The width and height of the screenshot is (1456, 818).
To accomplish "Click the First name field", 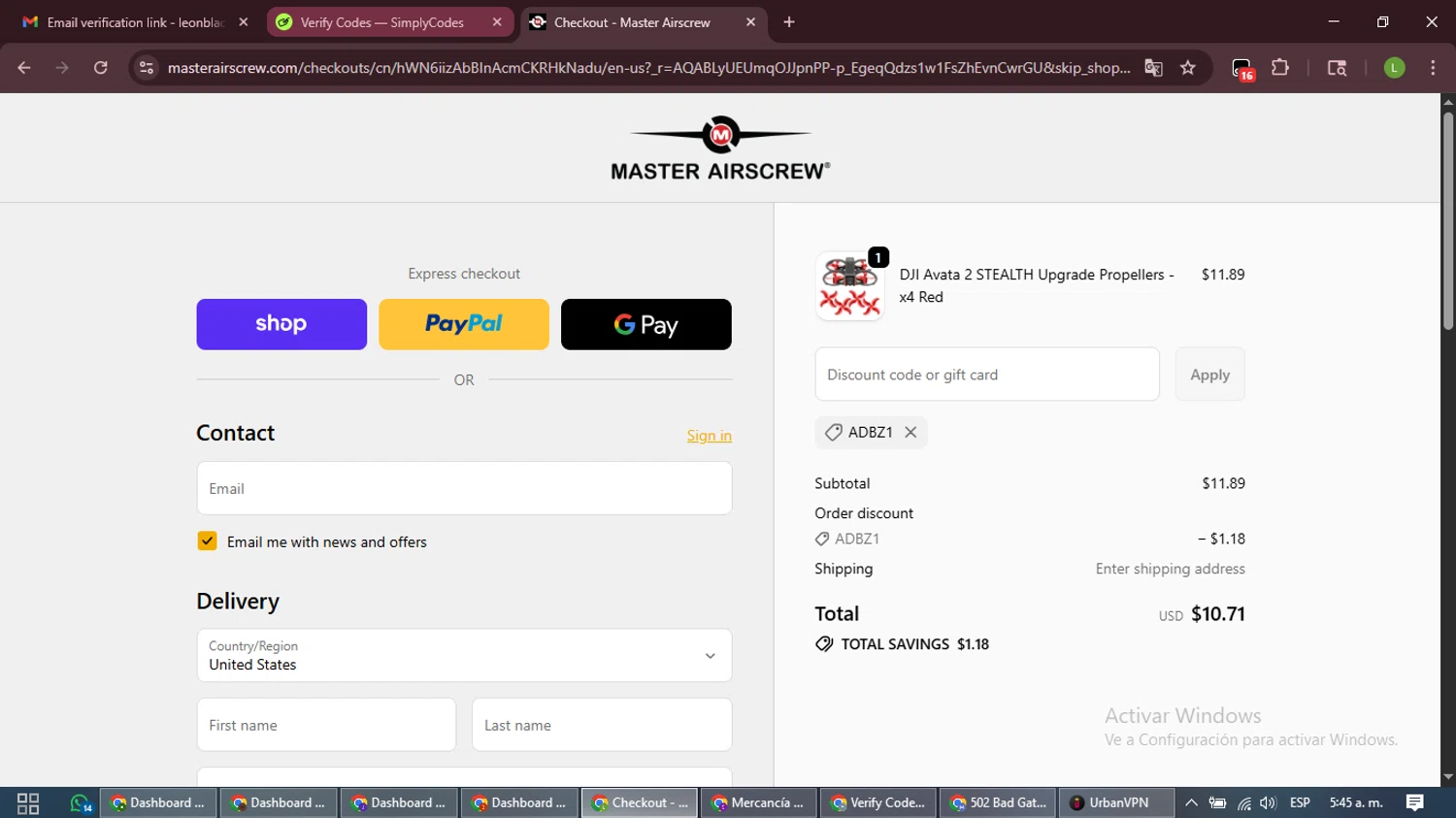I will 326,725.
